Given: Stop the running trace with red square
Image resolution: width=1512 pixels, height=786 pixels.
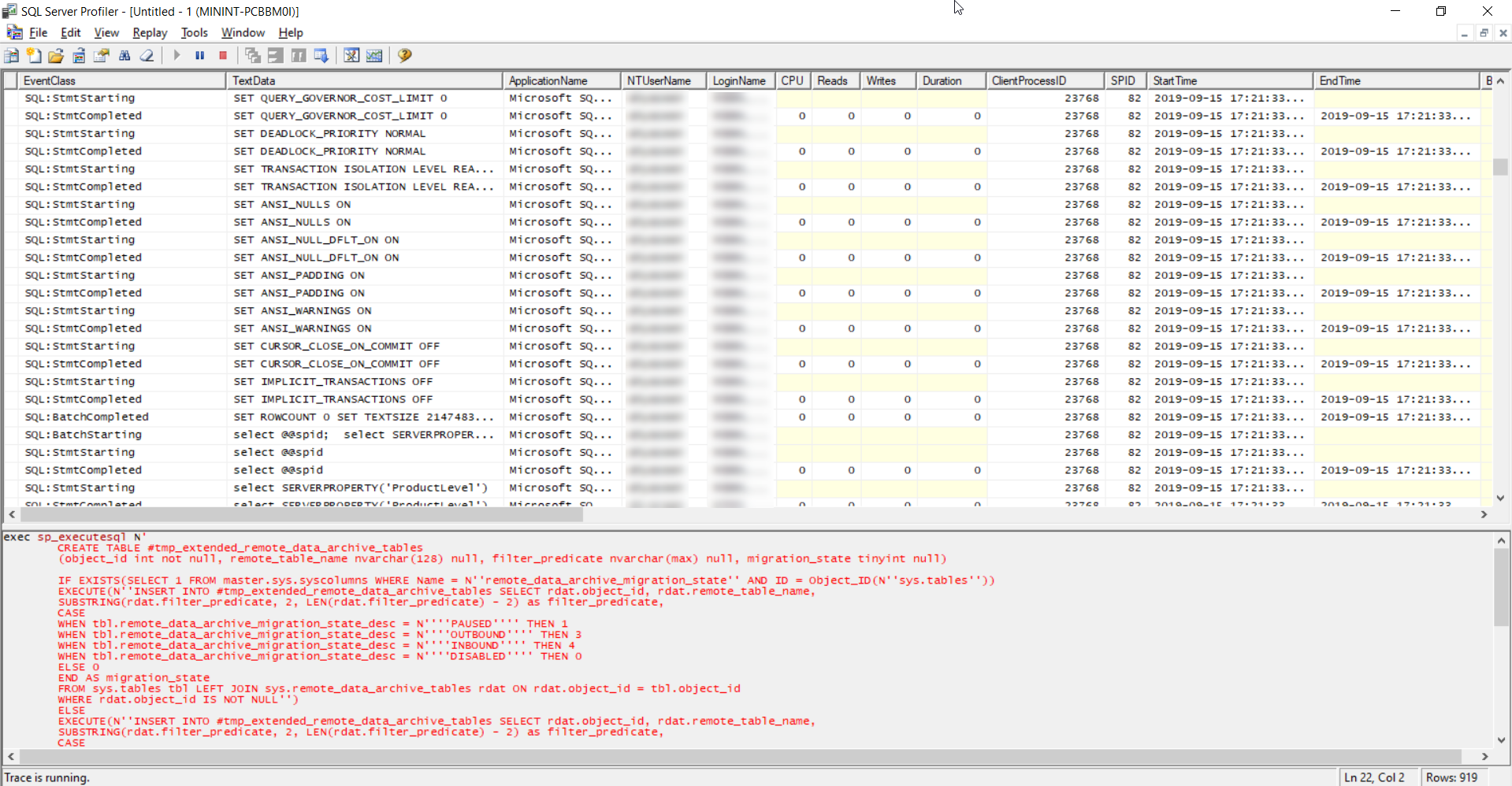Looking at the screenshot, I should 223,55.
